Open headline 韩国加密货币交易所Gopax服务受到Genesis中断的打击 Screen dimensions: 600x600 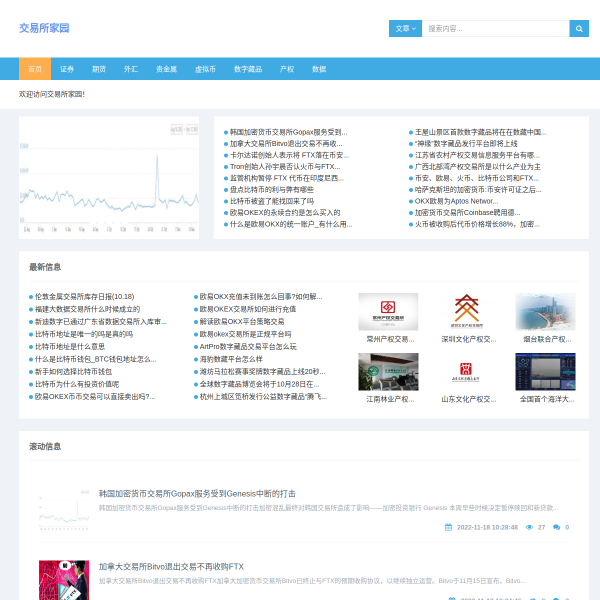197,494
